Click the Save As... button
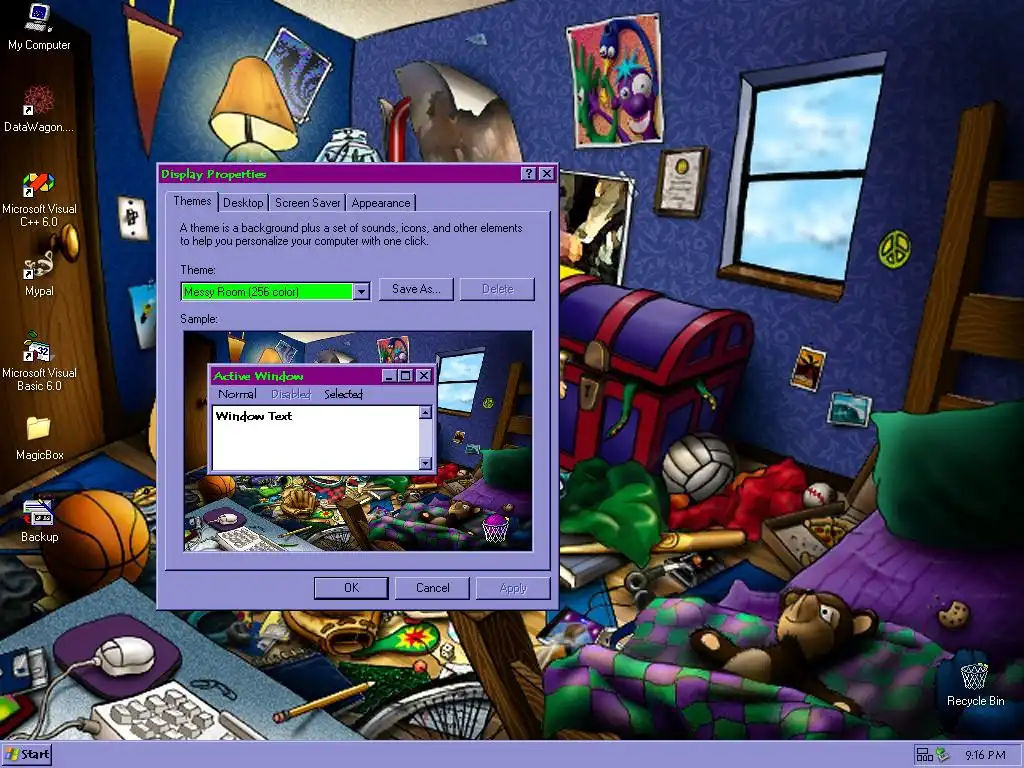1024x768 pixels. pos(416,289)
